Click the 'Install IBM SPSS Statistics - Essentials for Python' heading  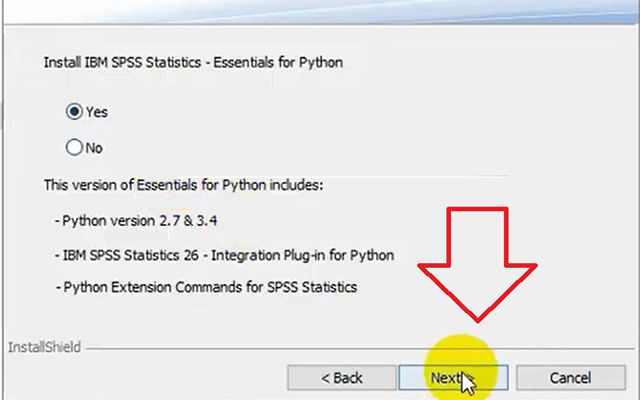[x=193, y=62]
